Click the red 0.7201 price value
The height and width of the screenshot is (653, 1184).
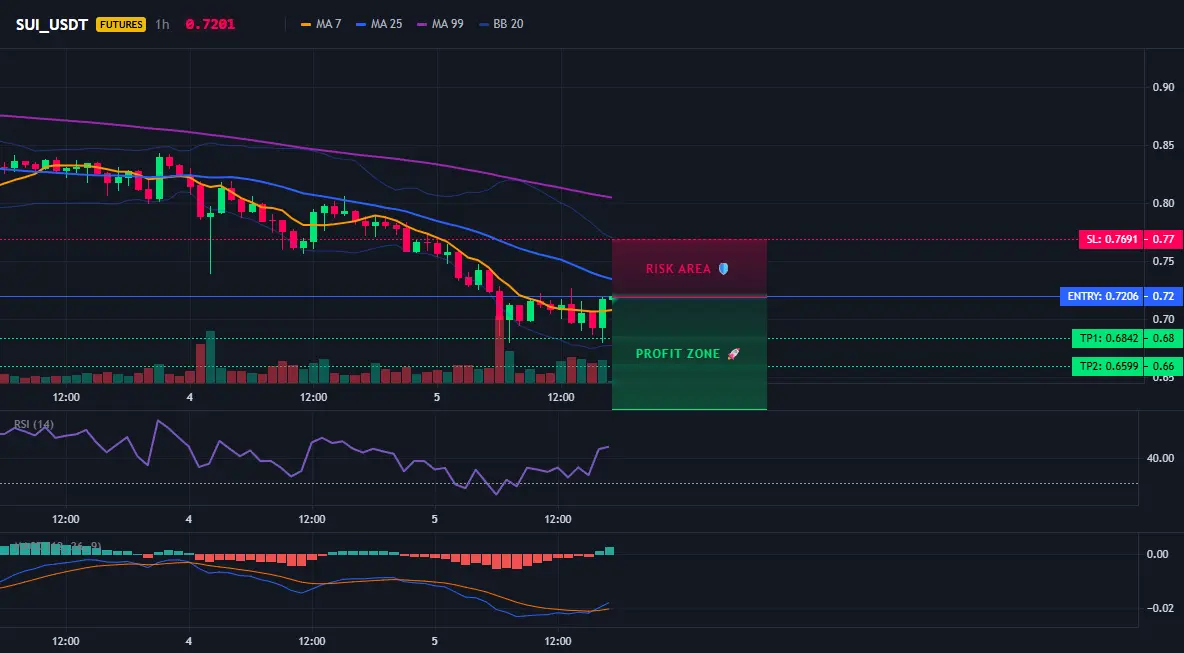[210, 24]
